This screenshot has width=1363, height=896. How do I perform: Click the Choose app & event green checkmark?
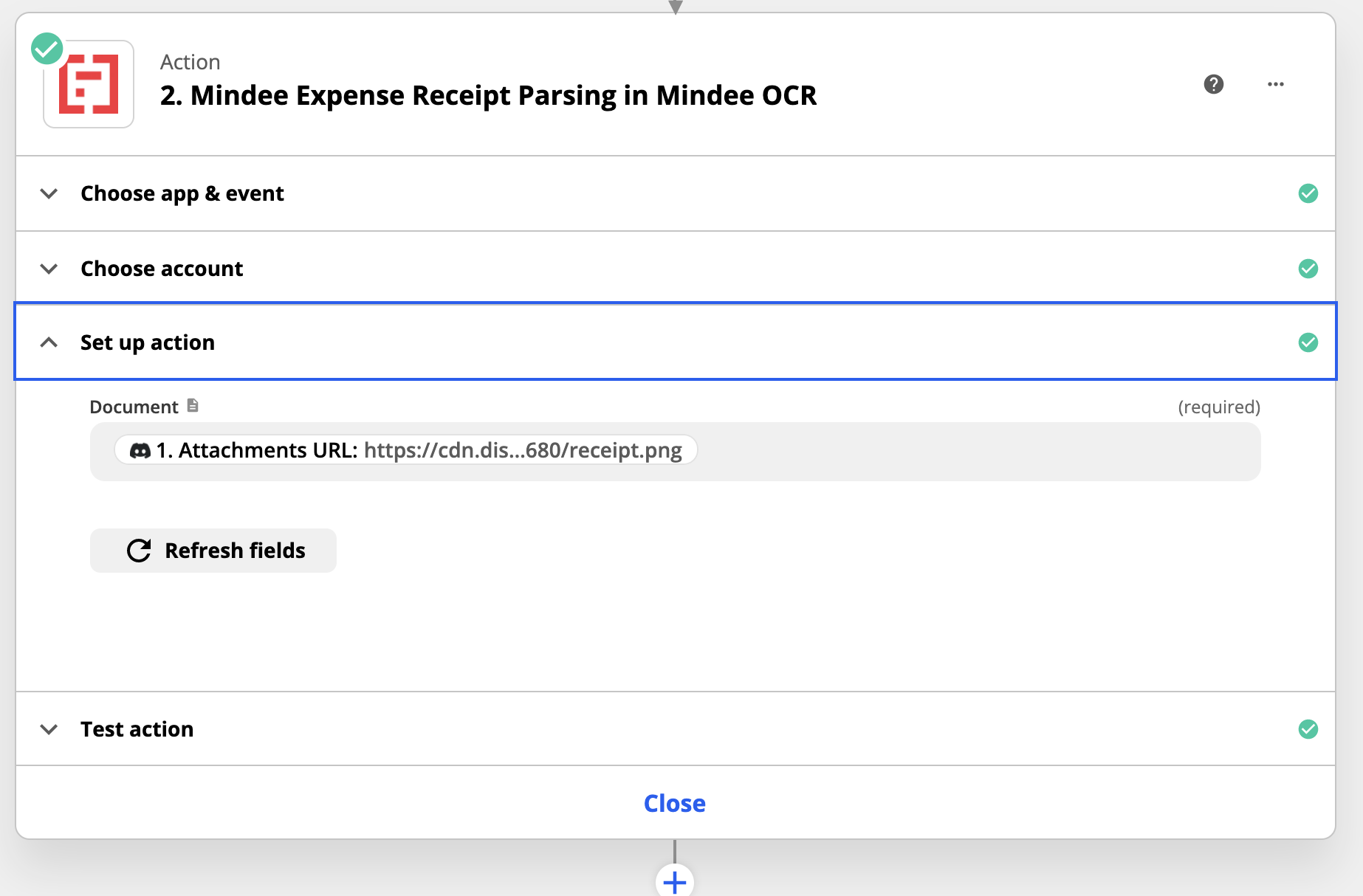point(1308,193)
